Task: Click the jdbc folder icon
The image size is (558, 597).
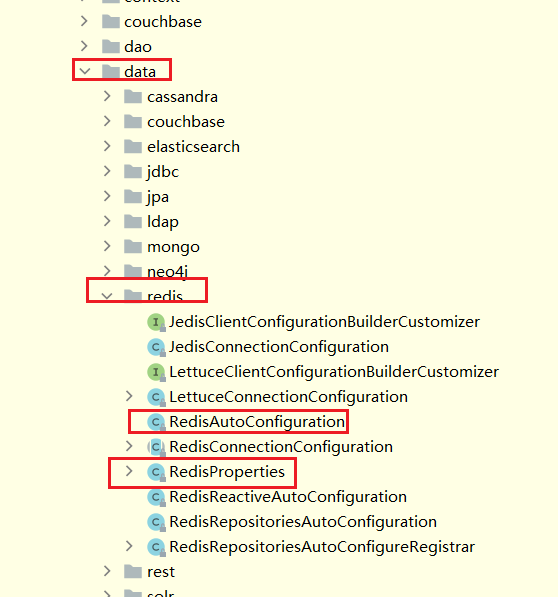Action: (133, 172)
